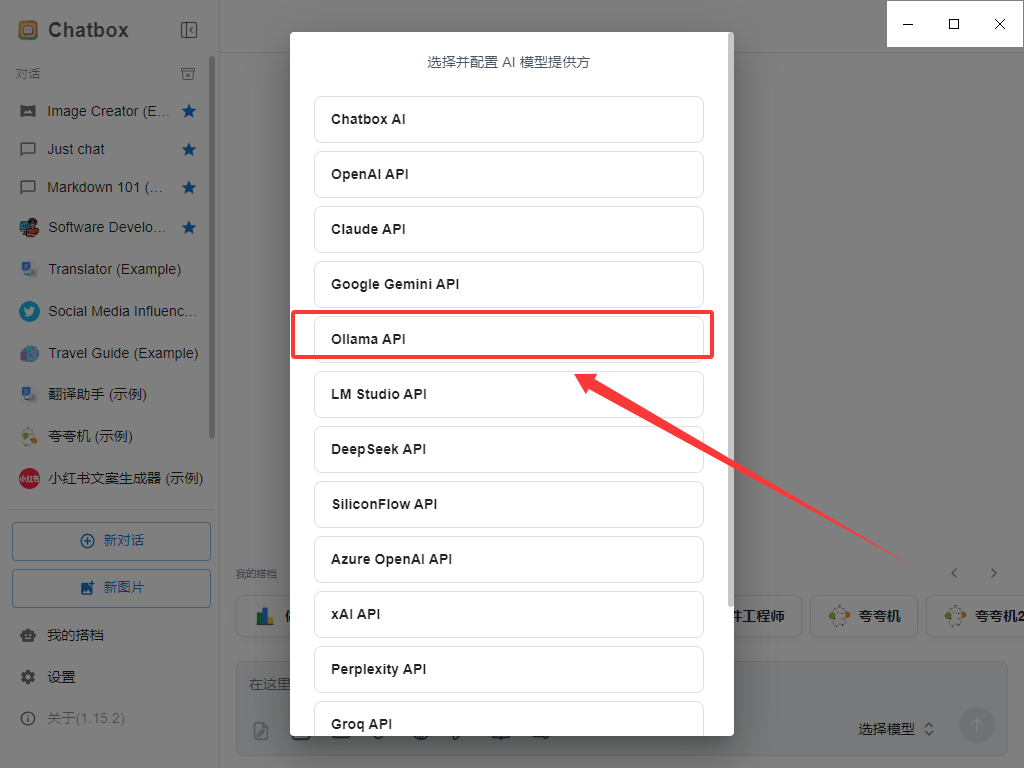Choose Azure OpenAI API provider
This screenshot has height=768, width=1024.
point(509,559)
